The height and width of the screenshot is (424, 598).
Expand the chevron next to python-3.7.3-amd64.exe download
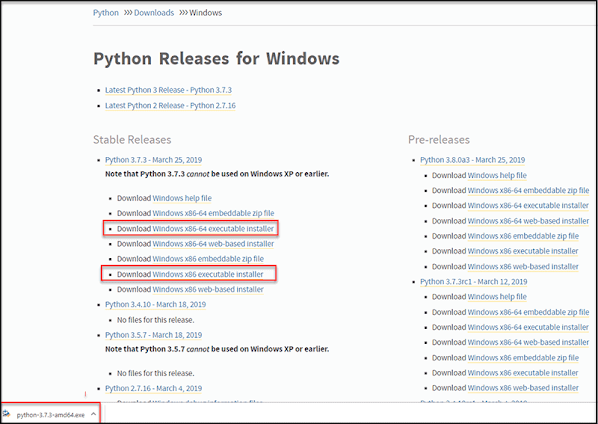(93, 414)
